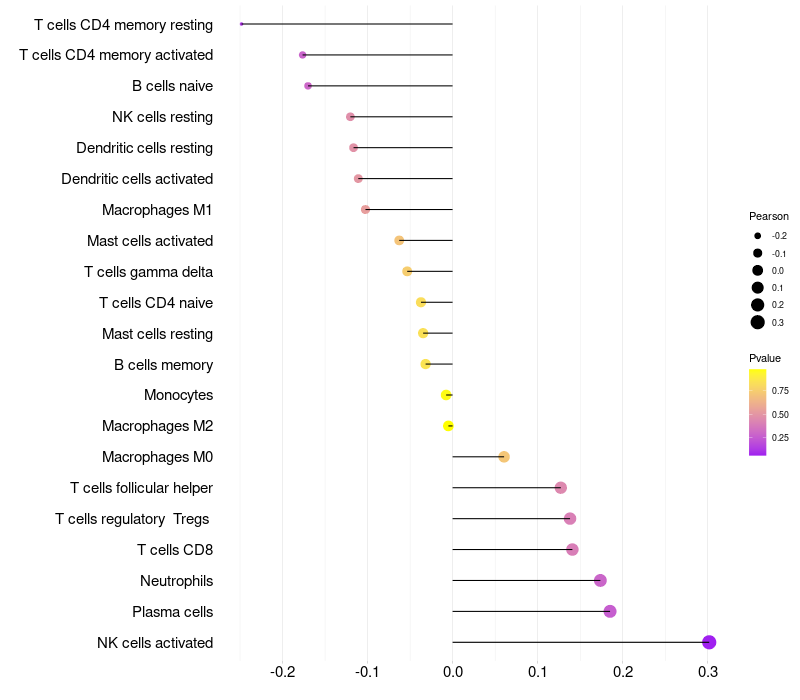Select the Neutrophils data point
Screen dimensions: 800x700
click(x=600, y=580)
